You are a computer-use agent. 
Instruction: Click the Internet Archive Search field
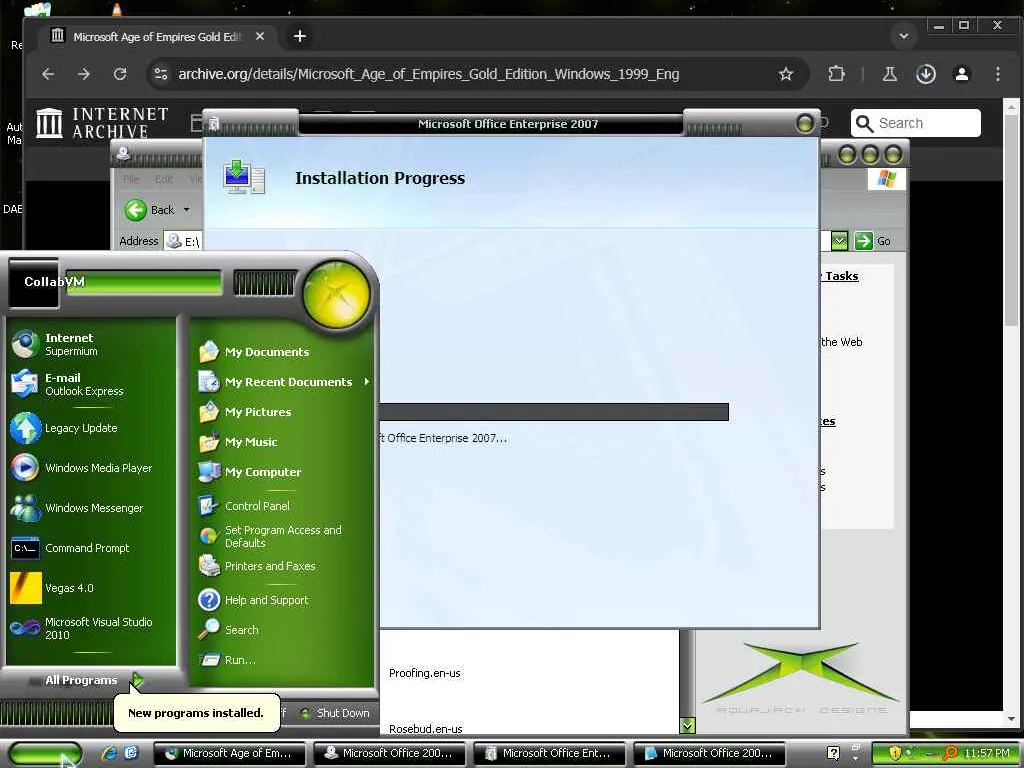(916, 123)
